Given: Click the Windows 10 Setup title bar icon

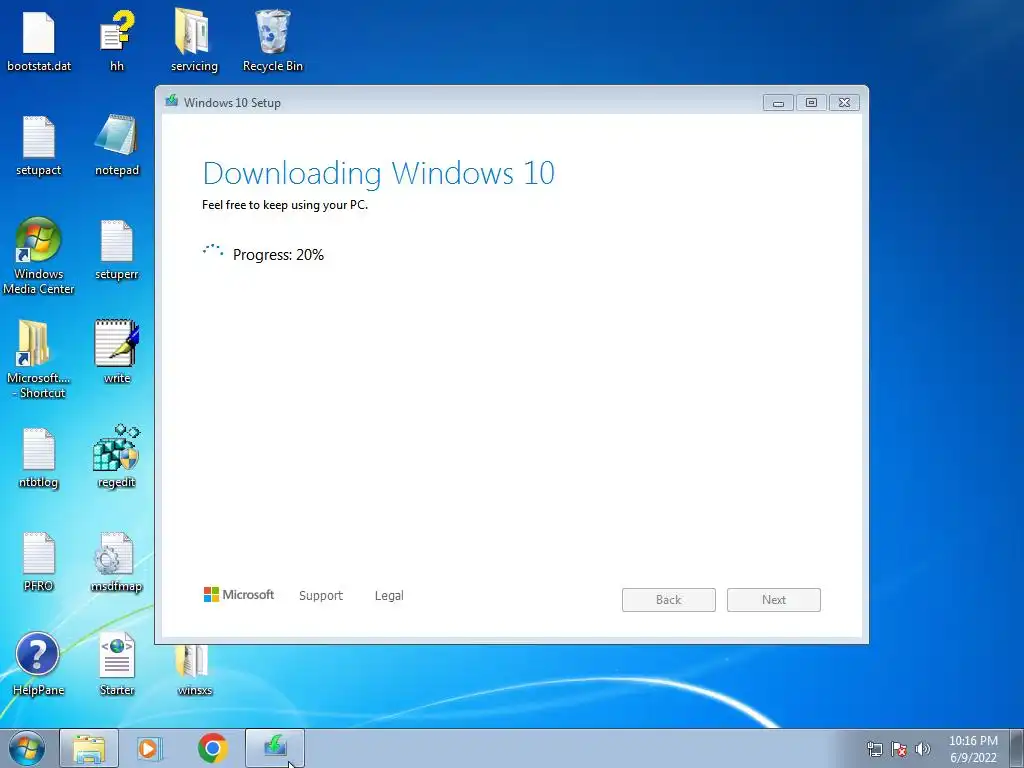Looking at the screenshot, I should click(x=172, y=101).
